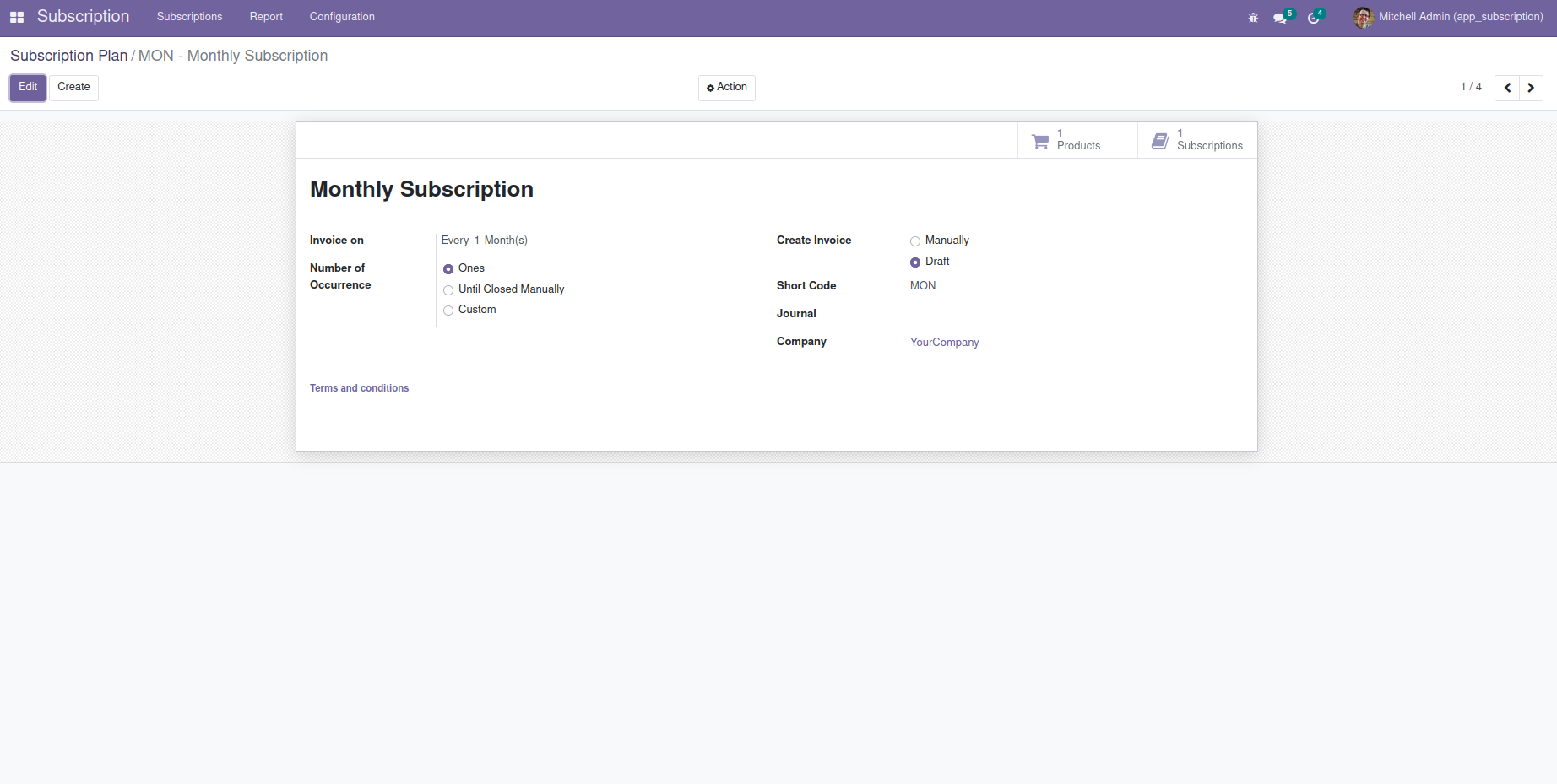Click the debug bug icon
The image size is (1557, 784).
pos(1253,18)
